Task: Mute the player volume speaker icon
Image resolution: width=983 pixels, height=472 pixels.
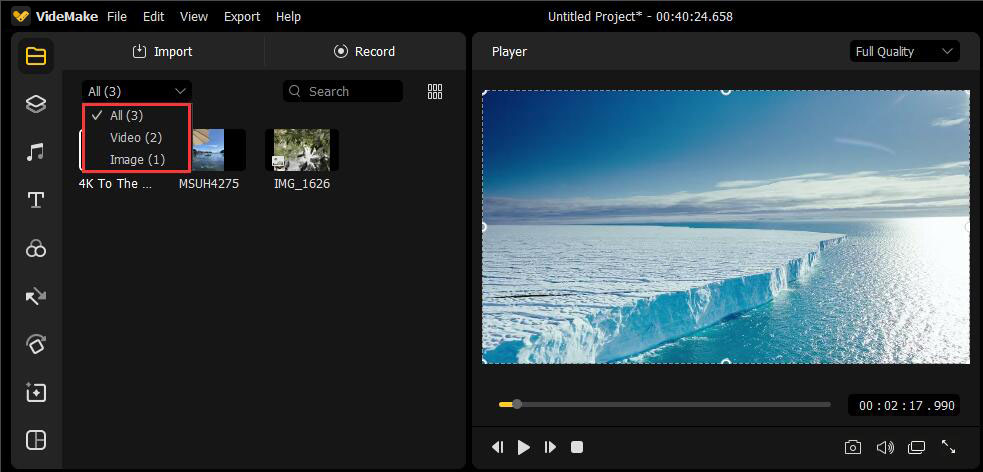Action: [x=885, y=447]
